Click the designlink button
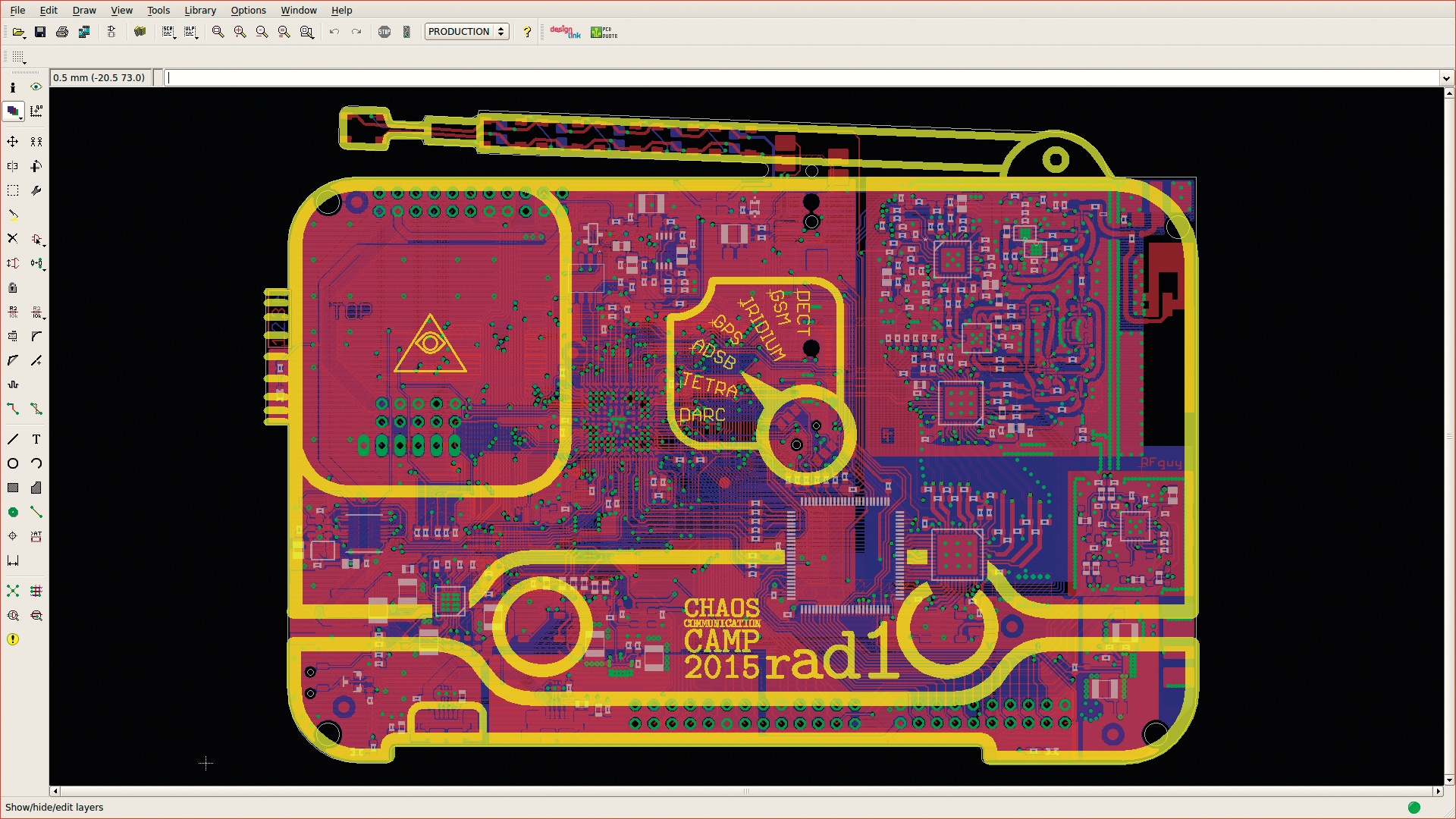The width and height of the screenshot is (1456, 819). coord(565,32)
